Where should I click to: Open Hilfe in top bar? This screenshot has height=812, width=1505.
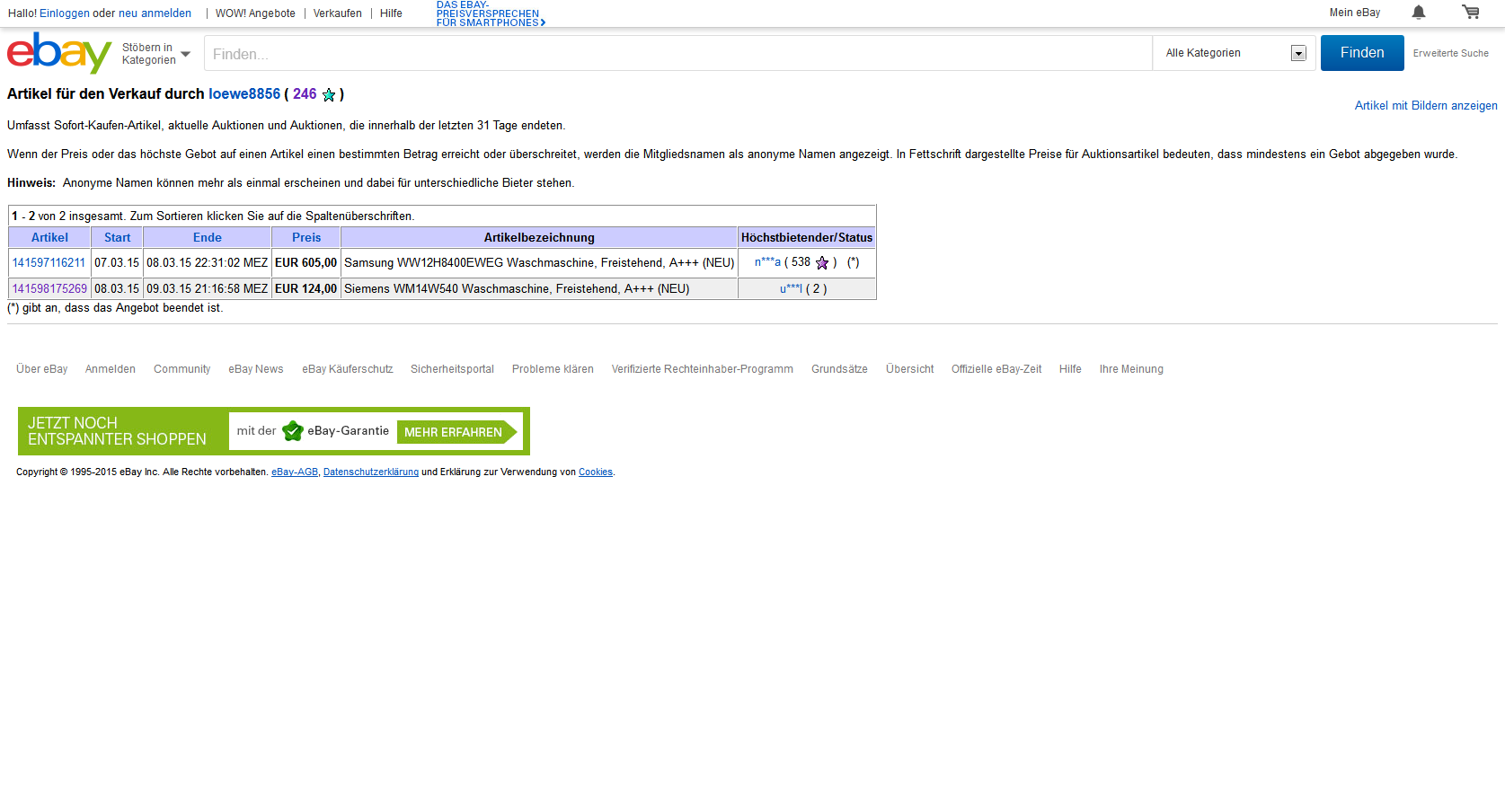391,13
